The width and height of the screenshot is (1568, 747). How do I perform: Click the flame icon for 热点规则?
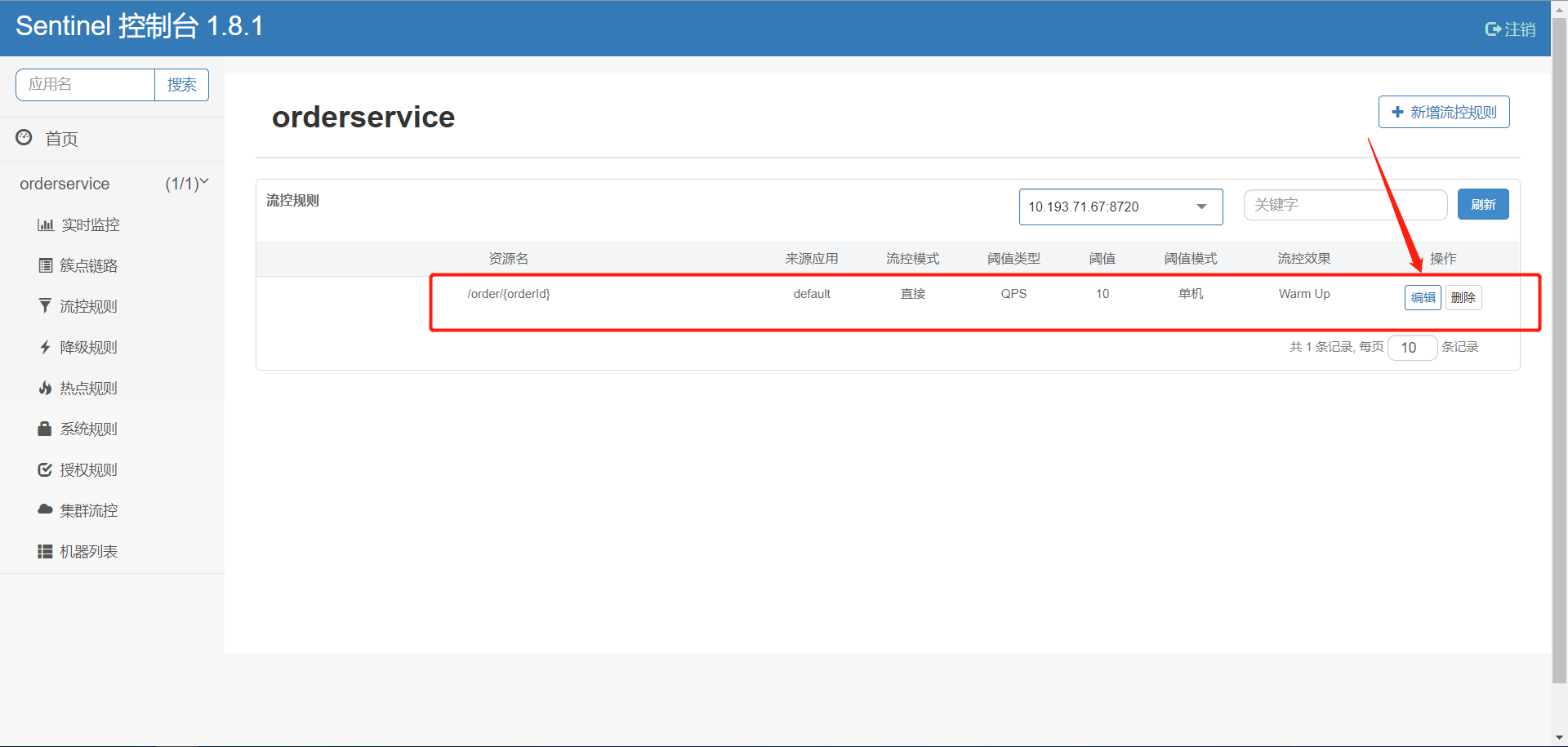click(x=45, y=388)
